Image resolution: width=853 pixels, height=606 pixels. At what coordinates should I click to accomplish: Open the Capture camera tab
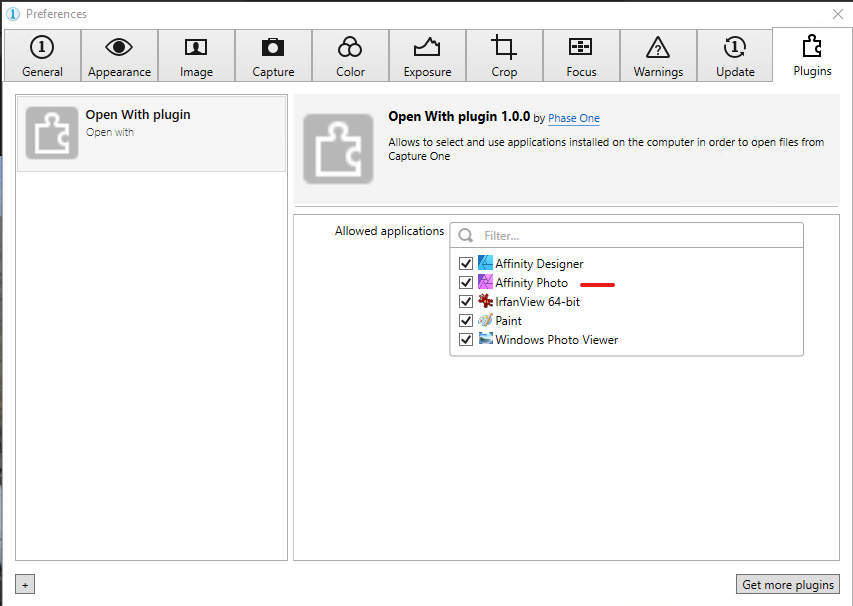click(x=273, y=56)
